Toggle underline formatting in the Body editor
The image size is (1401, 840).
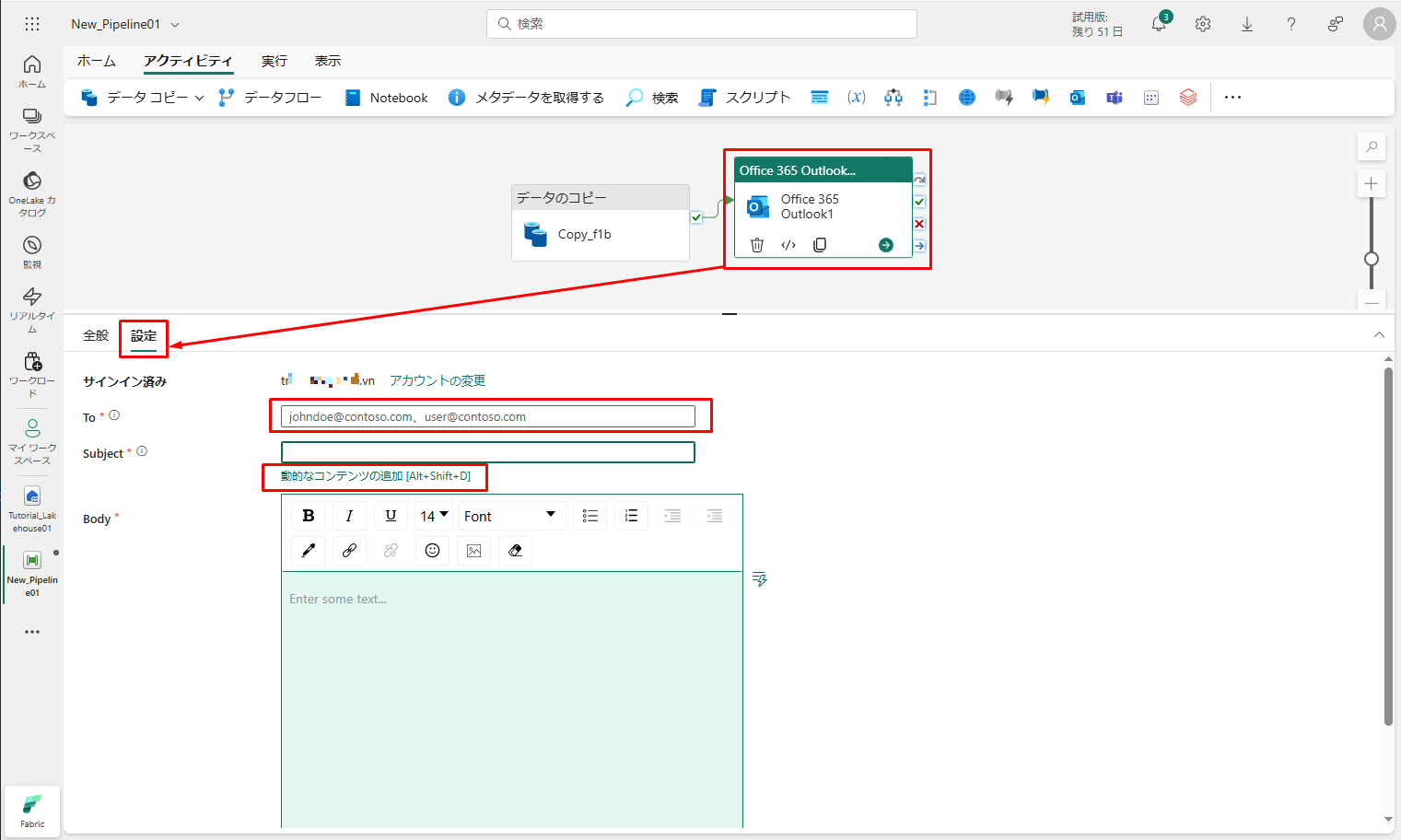[x=391, y=516]
